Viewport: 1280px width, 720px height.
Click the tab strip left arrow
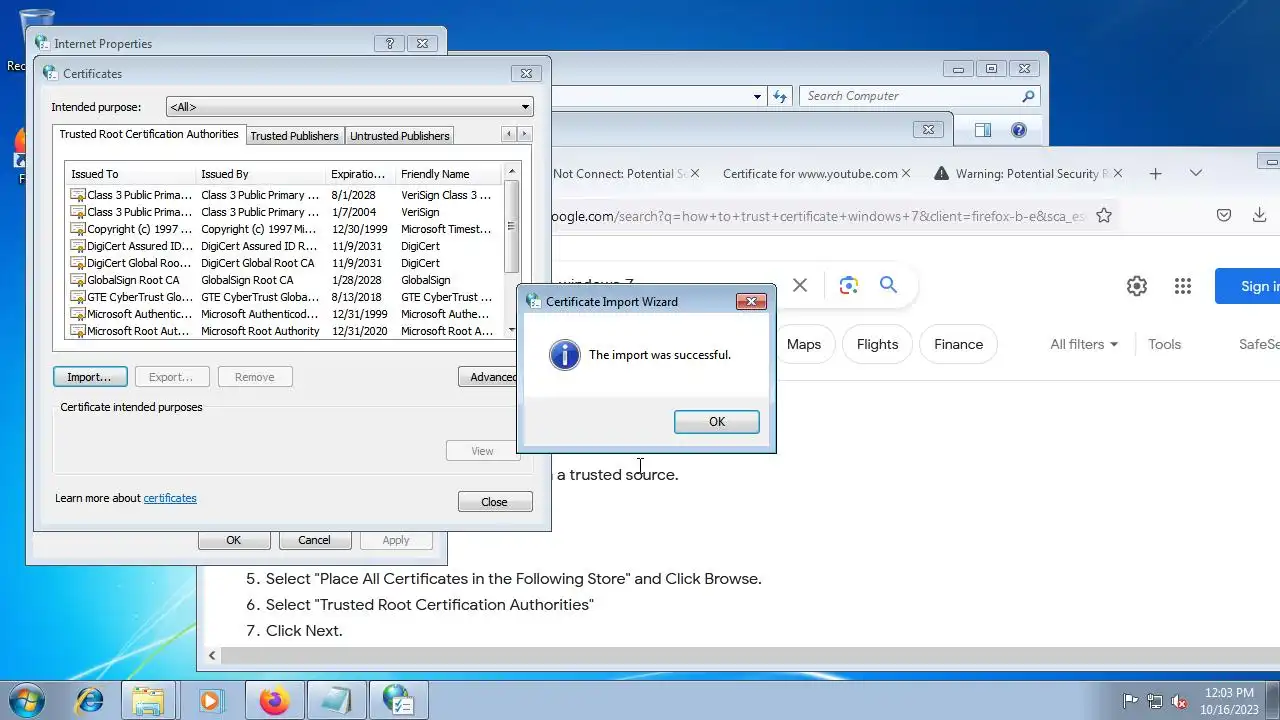(x=509, y=134)
